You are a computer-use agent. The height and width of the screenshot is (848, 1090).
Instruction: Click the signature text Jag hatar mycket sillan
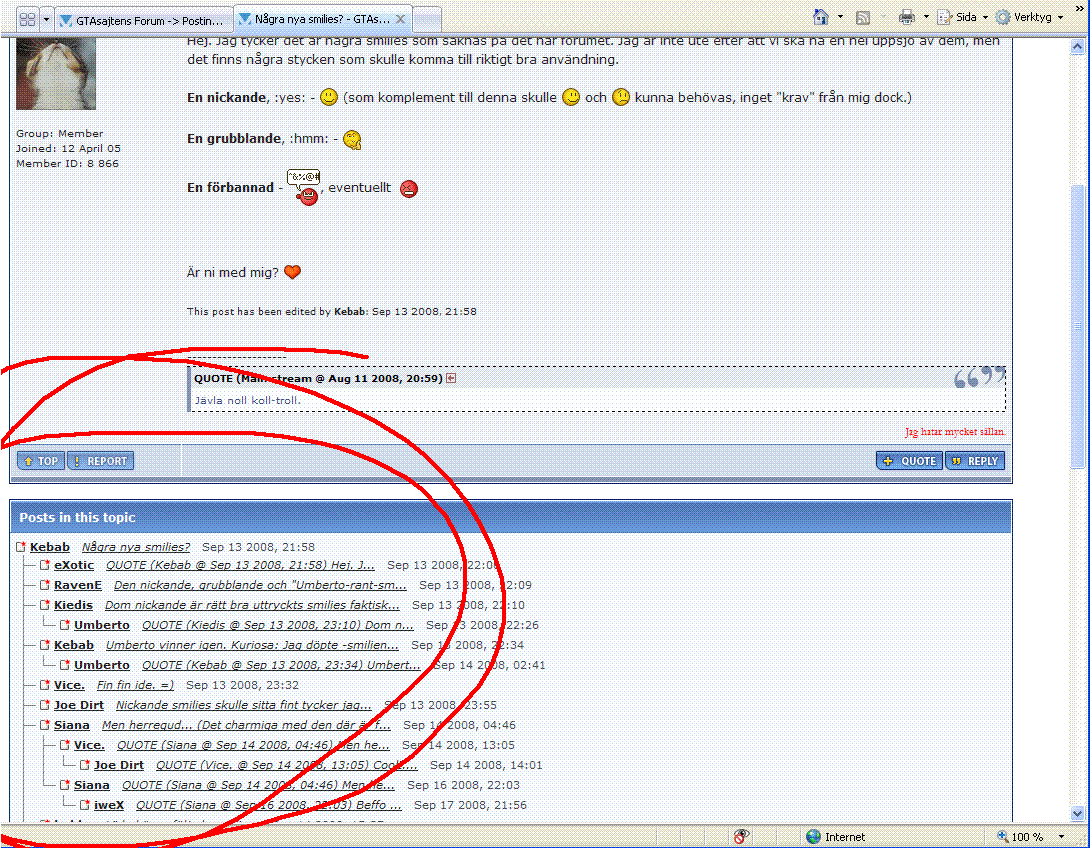[x=955, y=432]
